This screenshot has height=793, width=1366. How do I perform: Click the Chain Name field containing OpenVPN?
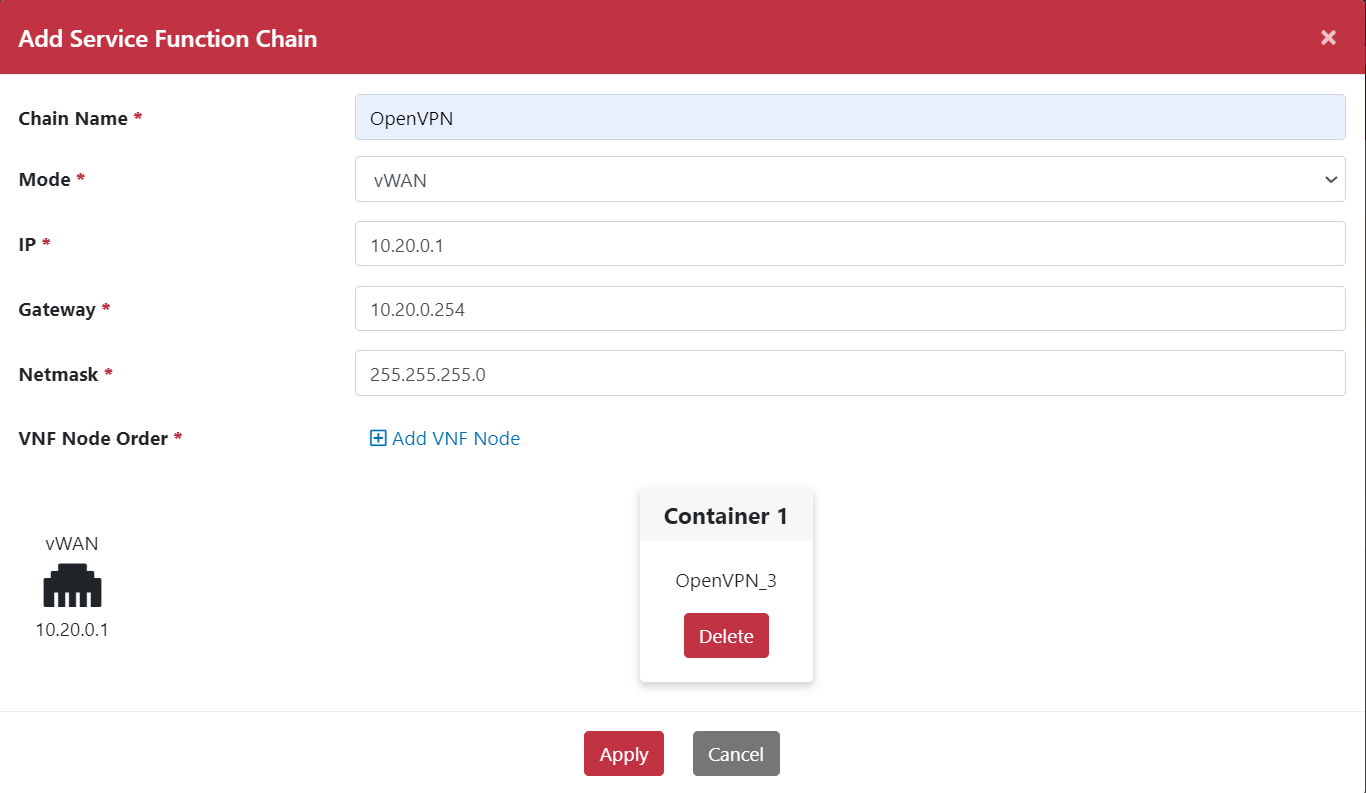(x=850, y=117)
